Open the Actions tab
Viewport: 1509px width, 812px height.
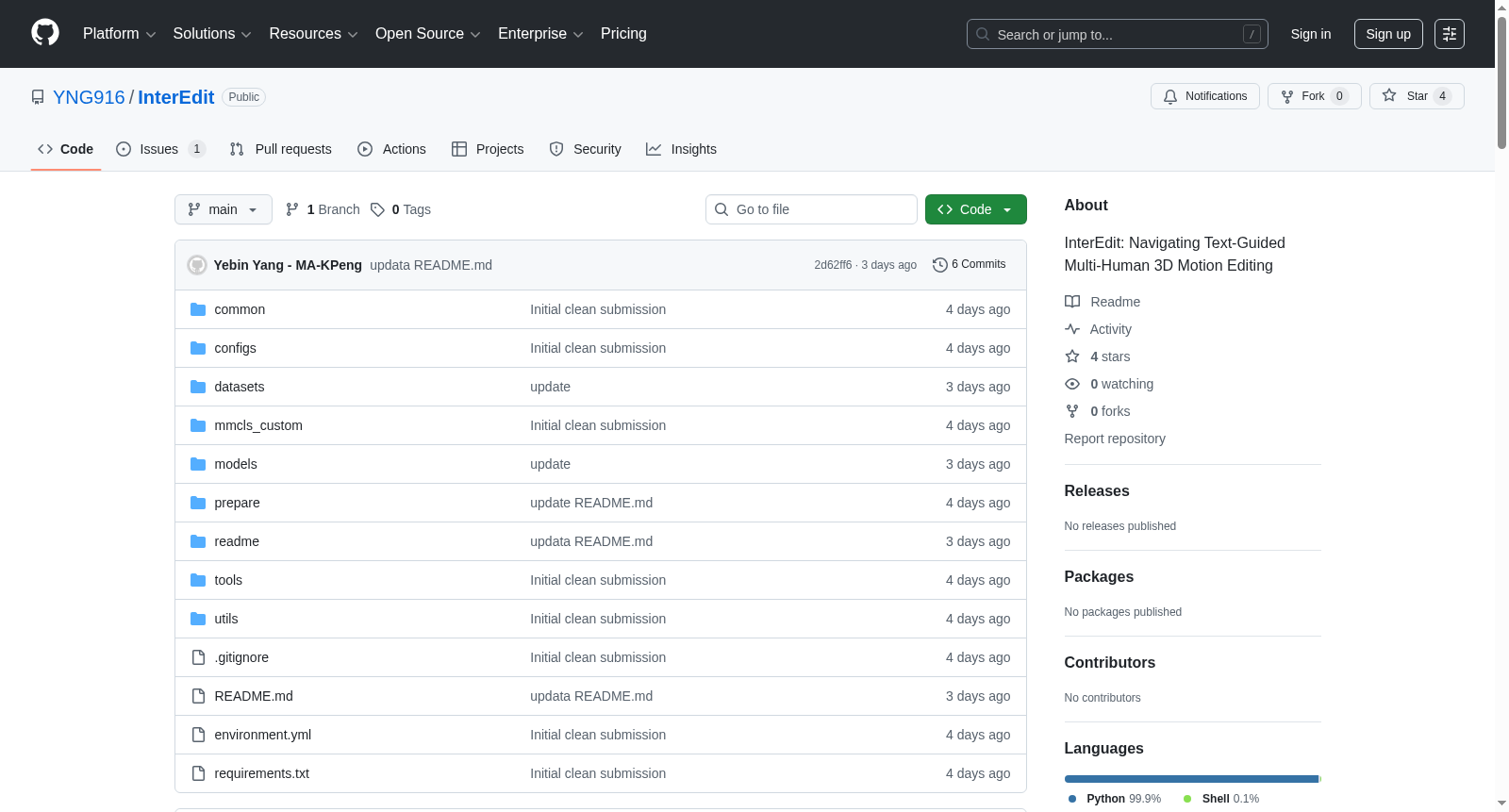(392, 149)
